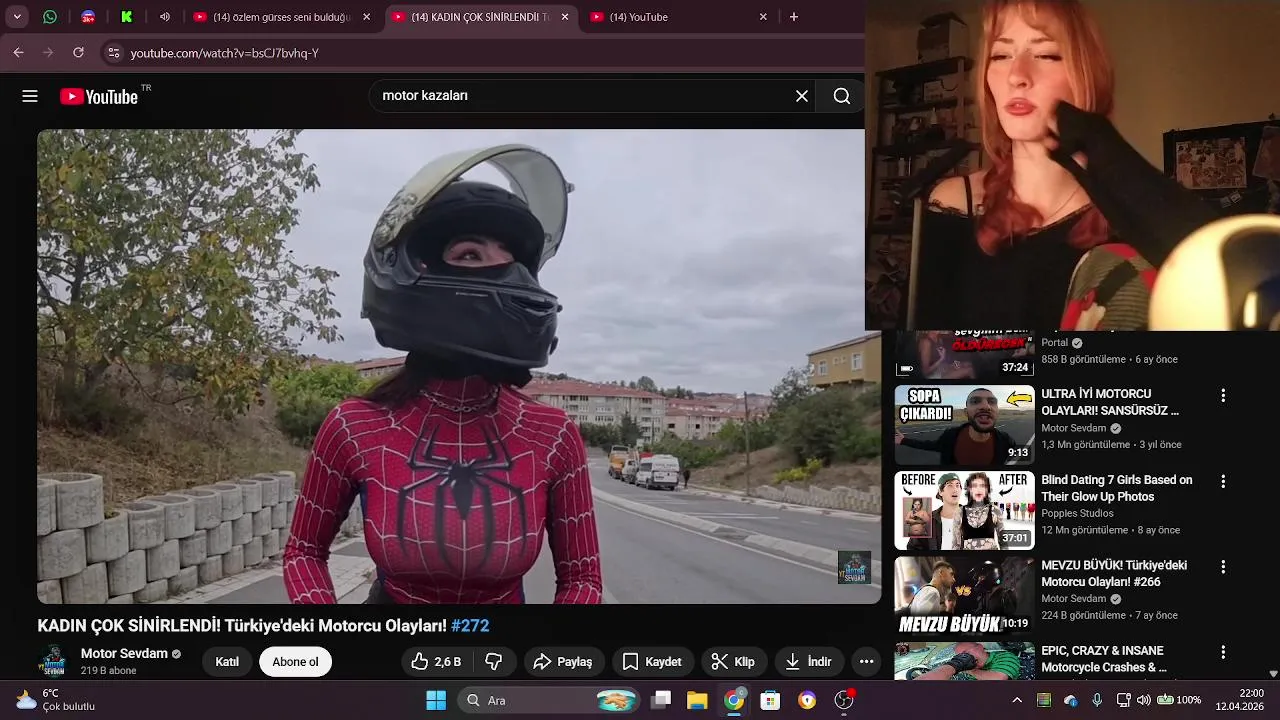Click the address bar URL

click(224, 53)
